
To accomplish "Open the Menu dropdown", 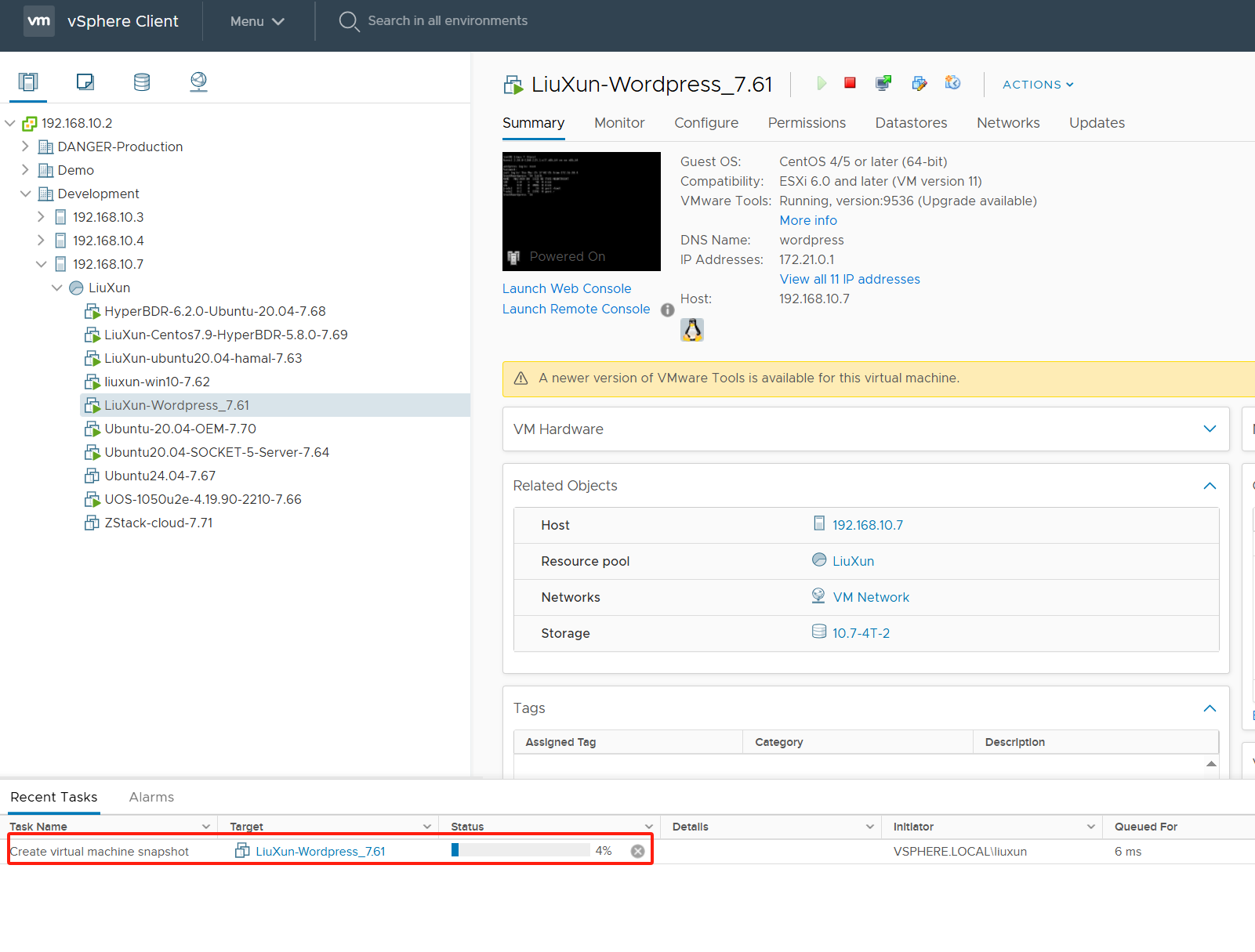I will pos(257,21).
